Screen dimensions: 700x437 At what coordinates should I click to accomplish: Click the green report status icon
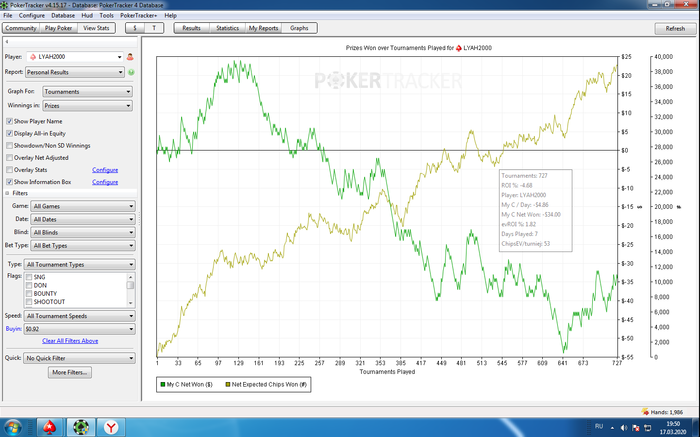click(x=131, y=72)
